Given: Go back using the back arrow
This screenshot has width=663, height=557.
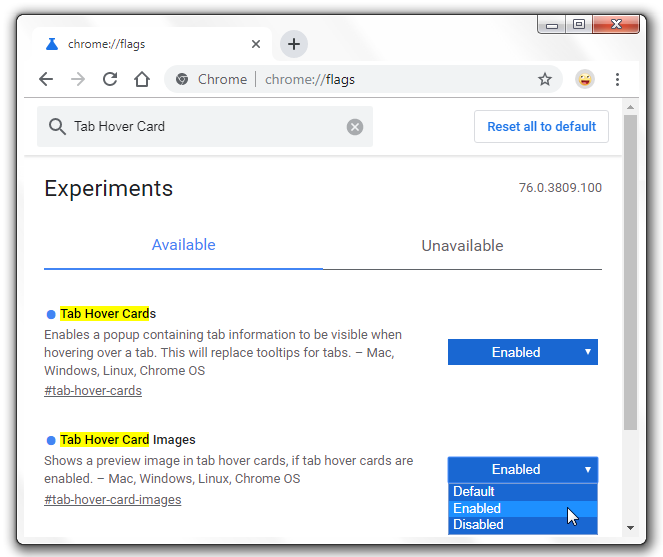Looking at the screenshot, I should click(46, 79).
